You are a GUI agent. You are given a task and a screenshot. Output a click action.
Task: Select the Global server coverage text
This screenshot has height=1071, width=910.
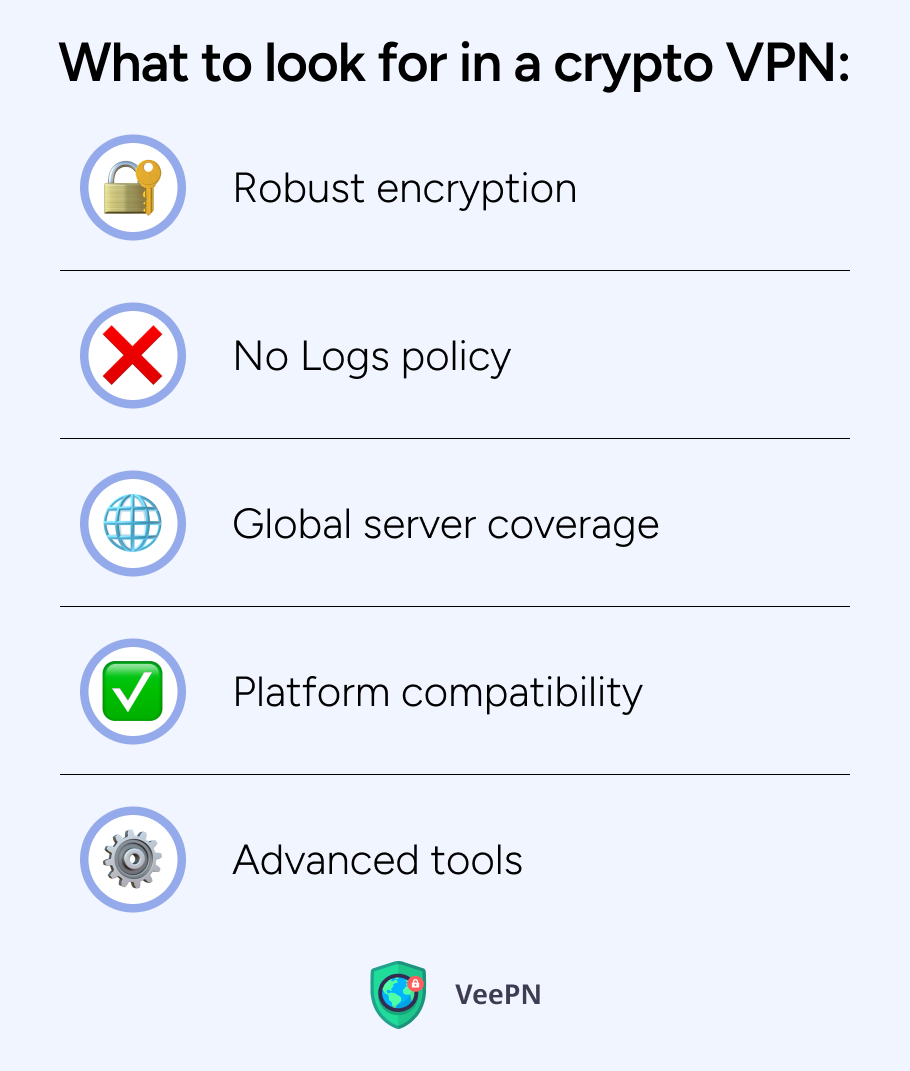[x=446, y=525]
